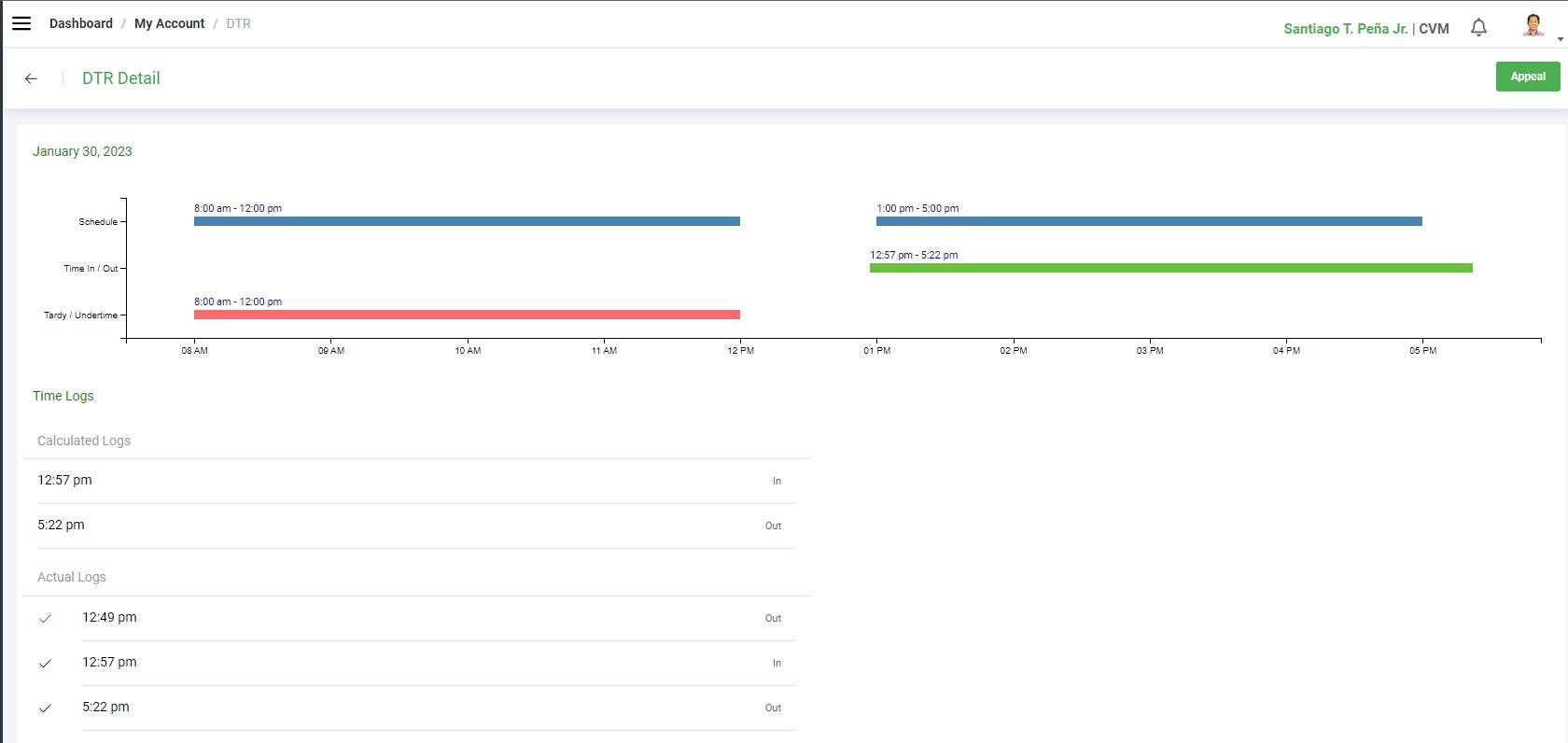Viewport: 1568px width, 743px height.
Task: Go to Dashboard breadcrumb
Action: (x=81, y=23)
